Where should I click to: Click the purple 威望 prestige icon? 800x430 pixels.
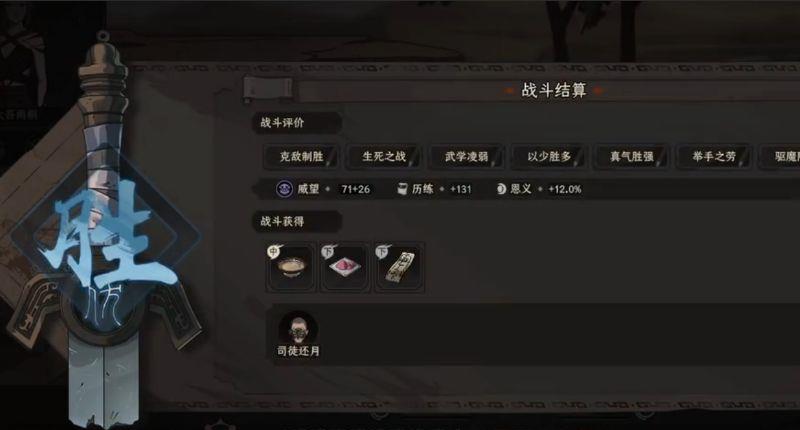[x=284, y=189]
